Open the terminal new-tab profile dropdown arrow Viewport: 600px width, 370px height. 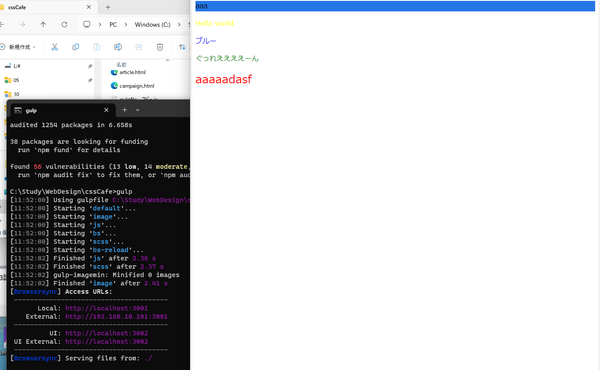137,110
